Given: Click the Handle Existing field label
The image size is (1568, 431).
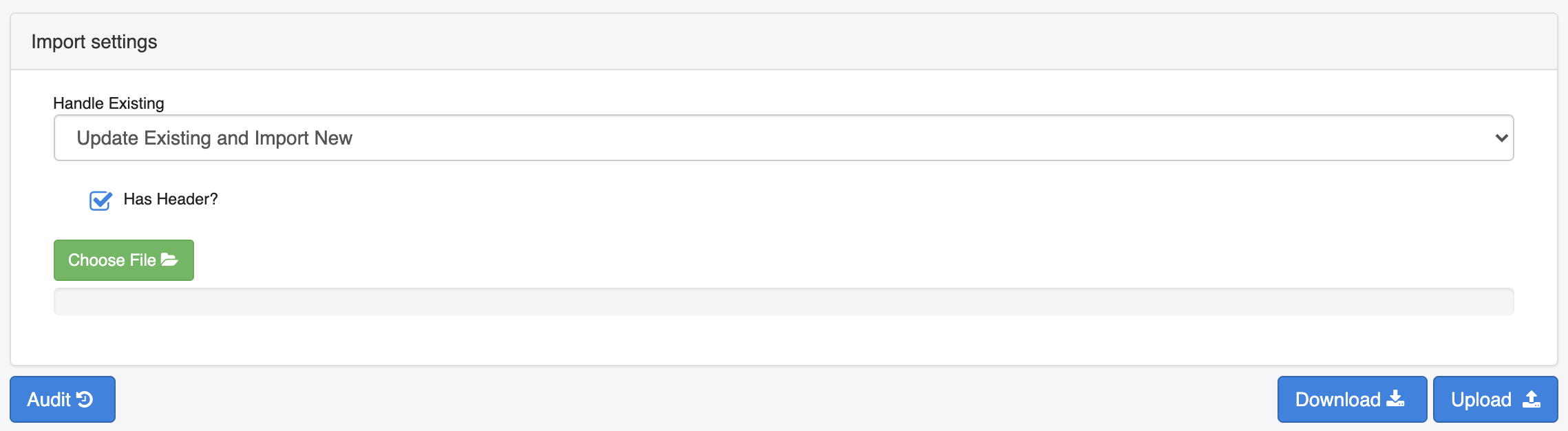Looking at the screenshot, I should pyautogui.click(x=109, y=103).
